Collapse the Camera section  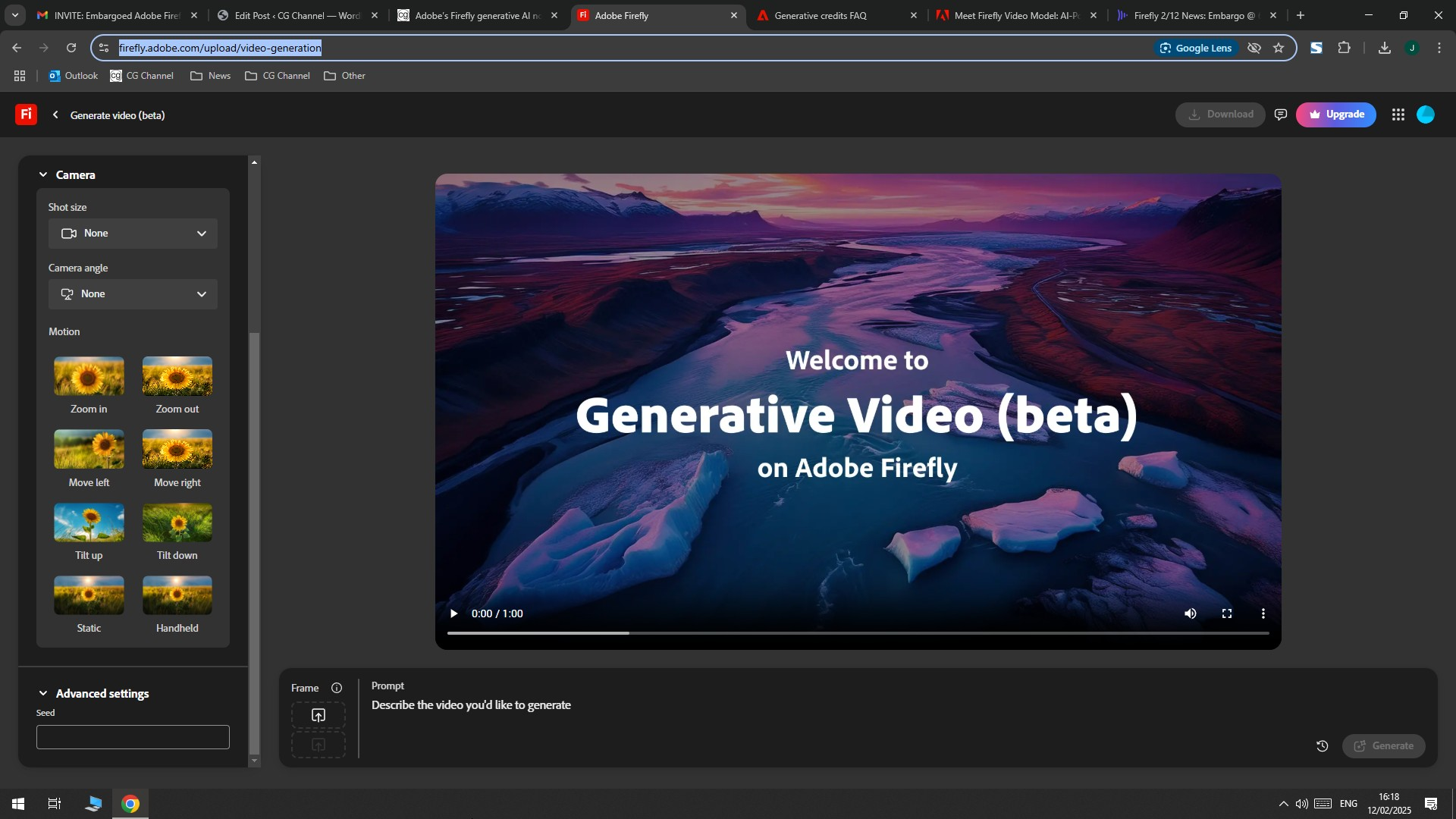(43, 175)
